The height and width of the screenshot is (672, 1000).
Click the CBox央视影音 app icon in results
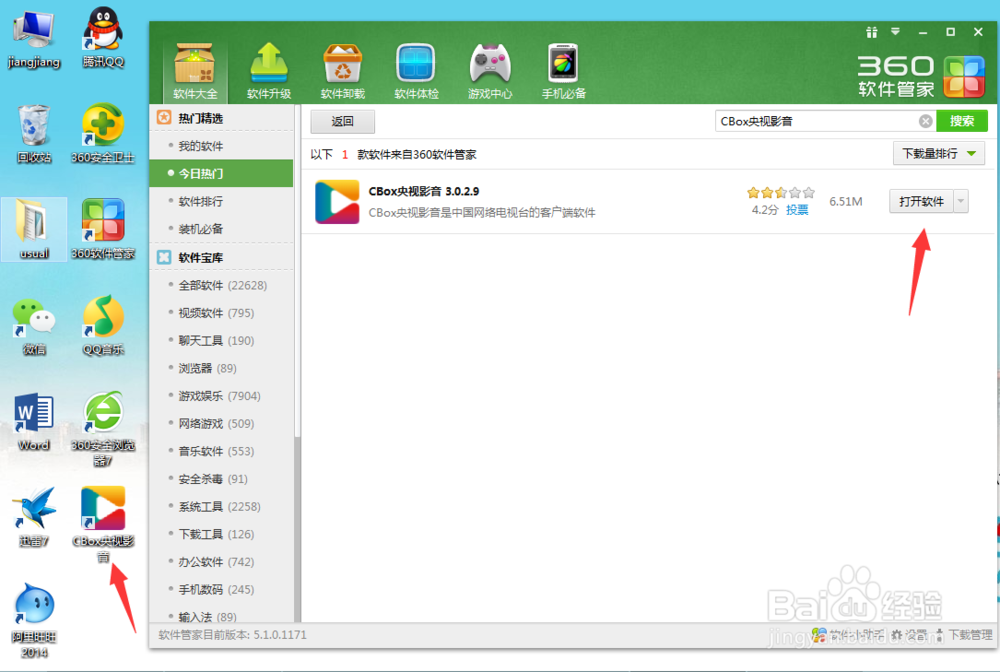(337, 201)
